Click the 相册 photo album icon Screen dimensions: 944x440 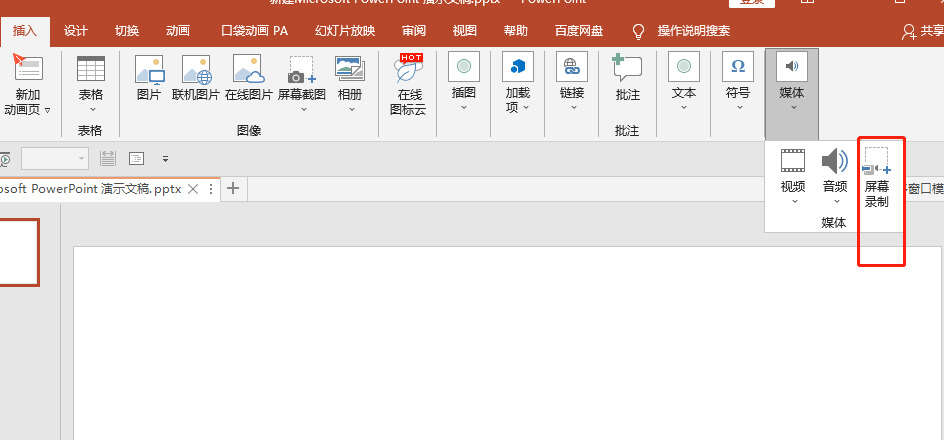tap(350, 69)
